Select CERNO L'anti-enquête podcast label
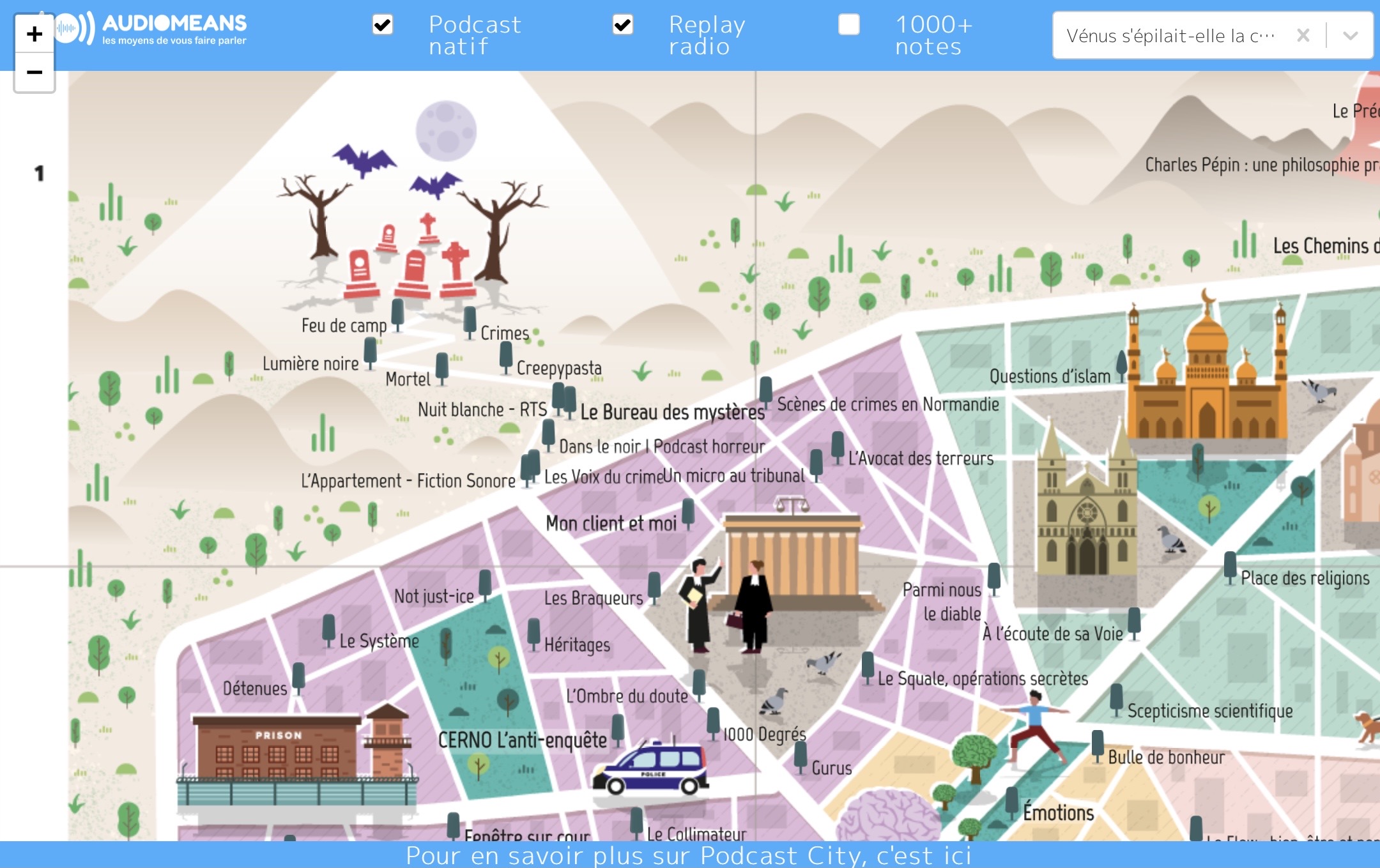This screenshot has width=1380, height=868. point(522,740)
